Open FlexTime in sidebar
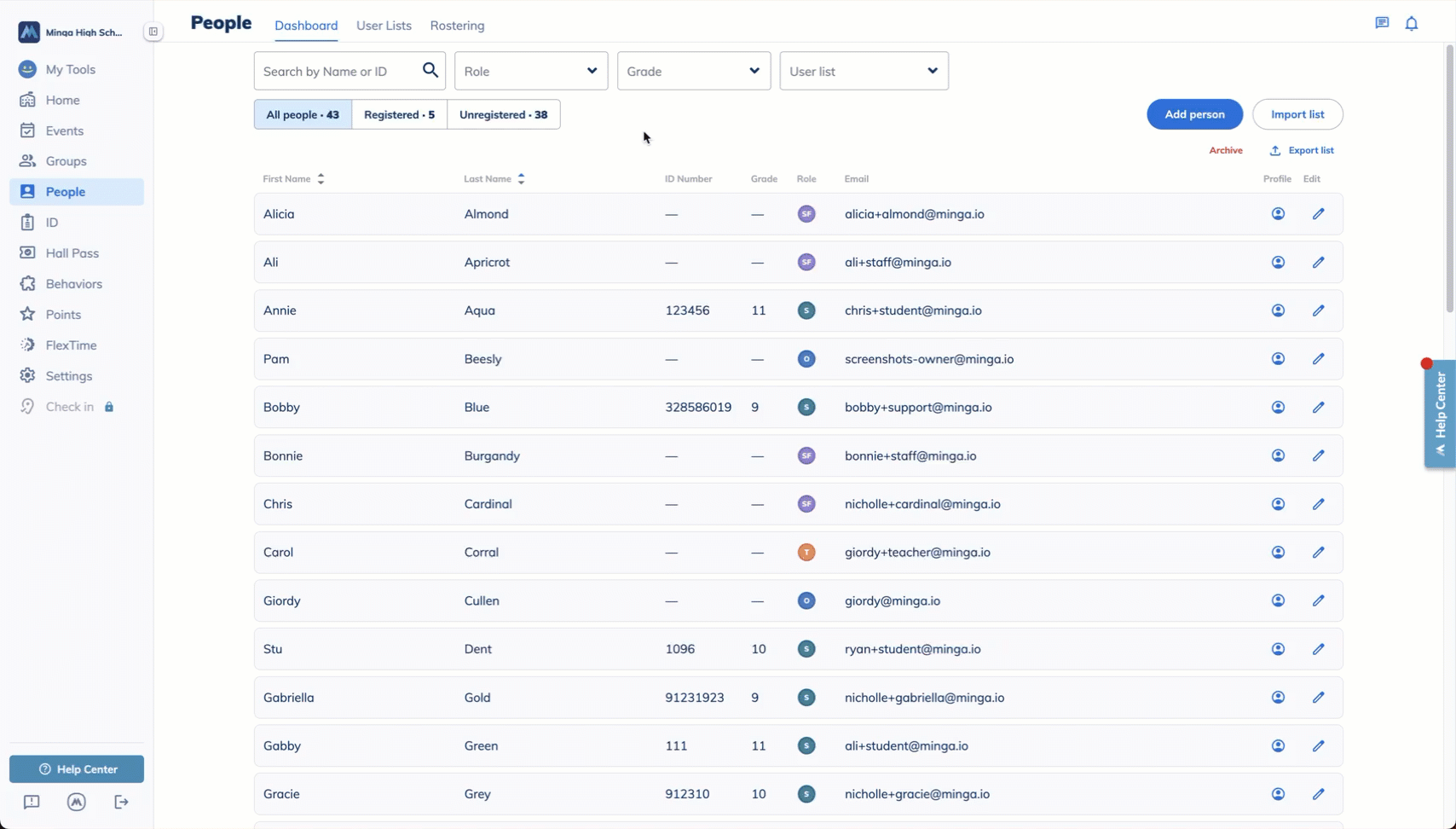Image resolution: width=1456 pixels, height=829 pixels. [x=77, y=345]
